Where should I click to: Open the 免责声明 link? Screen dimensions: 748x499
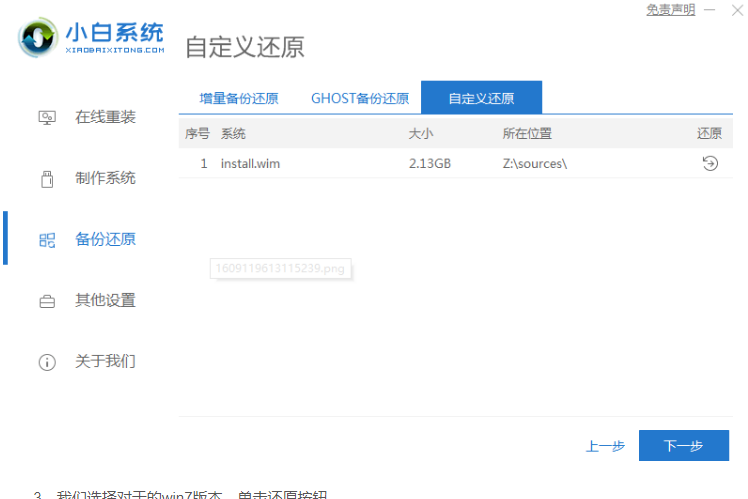tap(670, 9)
